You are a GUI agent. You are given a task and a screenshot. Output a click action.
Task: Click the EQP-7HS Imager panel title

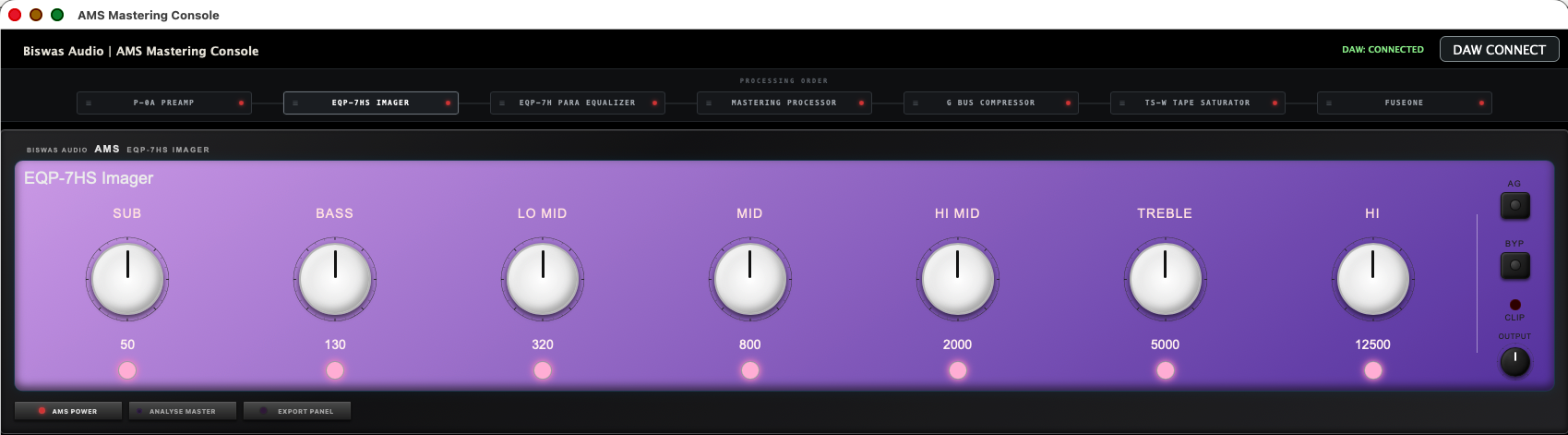tap(89, 178)
